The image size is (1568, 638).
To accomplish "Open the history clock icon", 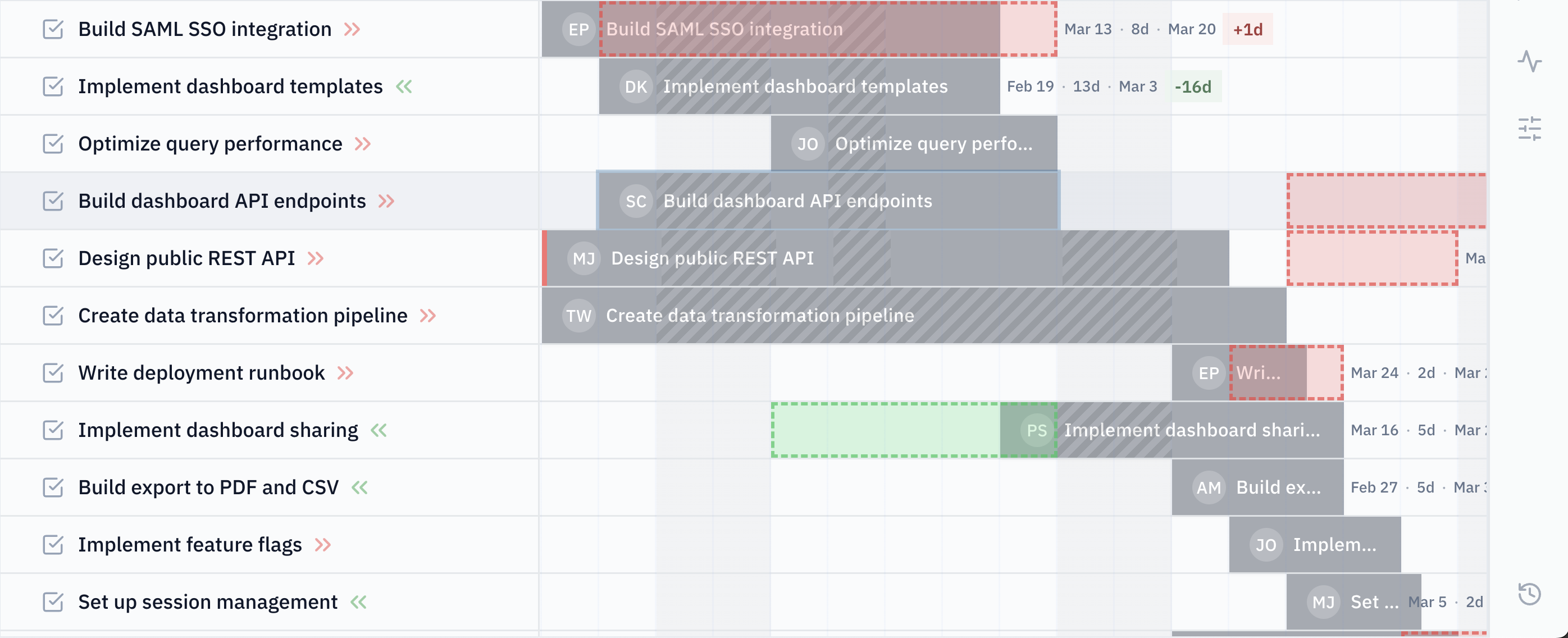I will point(1529,594).
